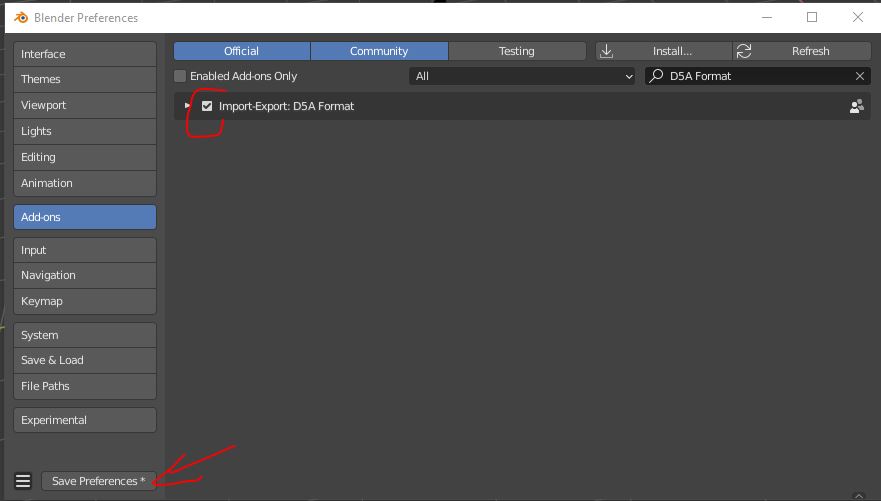Switch to the Interface preferences tab
The height and width of the screenshot is (501, 881).
coord(85,54)
